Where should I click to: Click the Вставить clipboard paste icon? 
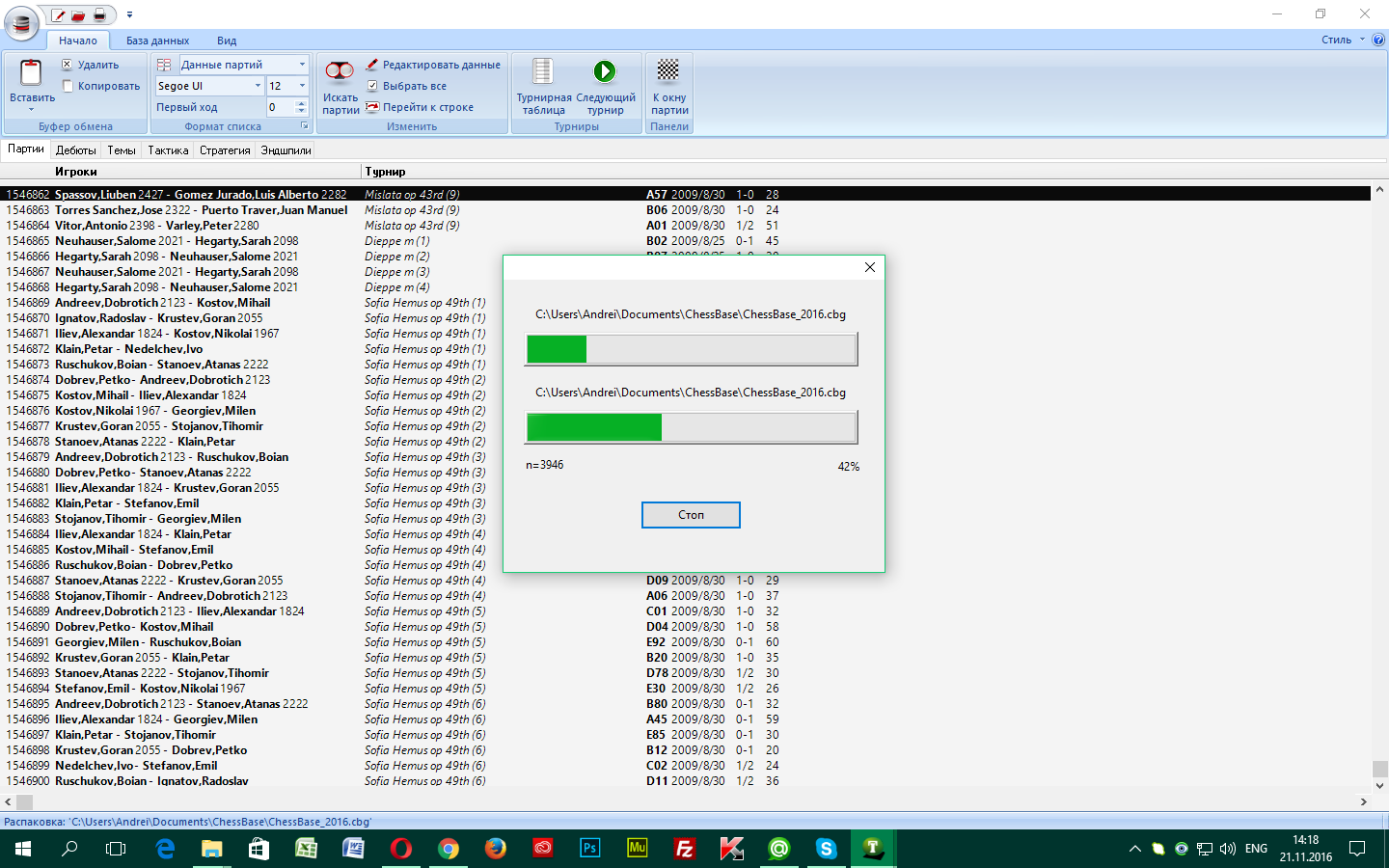tap(31, 73)
